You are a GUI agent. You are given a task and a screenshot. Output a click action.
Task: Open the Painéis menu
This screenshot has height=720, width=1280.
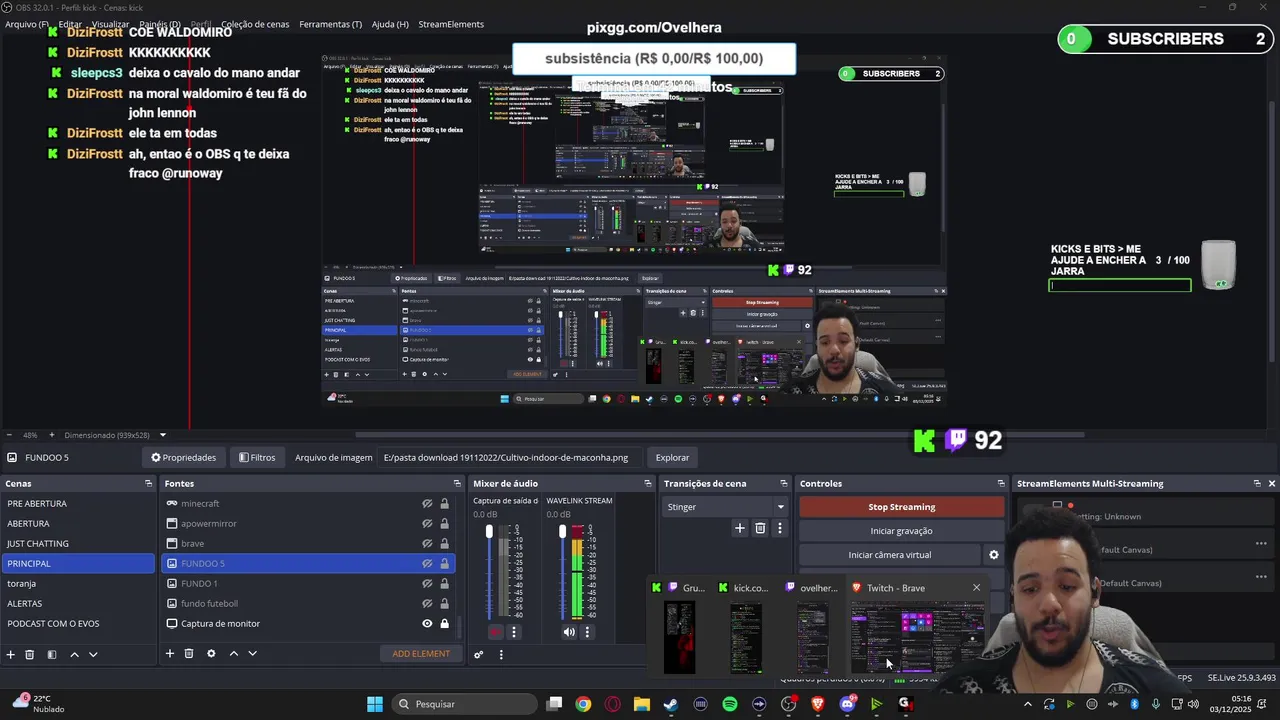160,24
